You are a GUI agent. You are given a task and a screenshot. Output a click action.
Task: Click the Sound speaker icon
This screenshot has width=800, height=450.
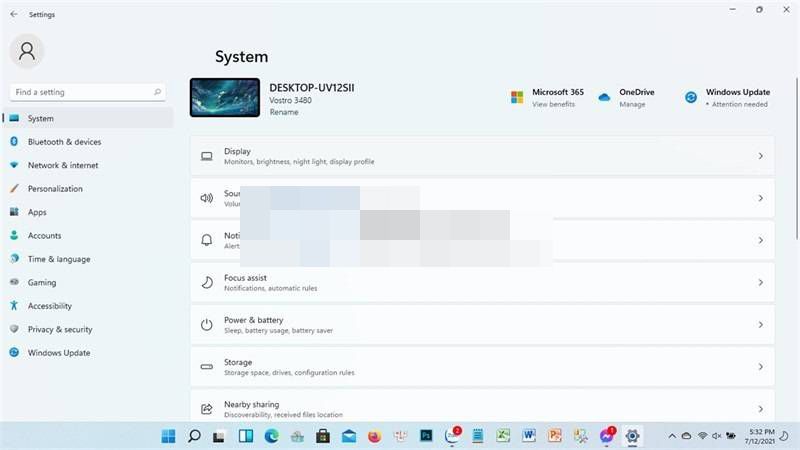point(207,198)
